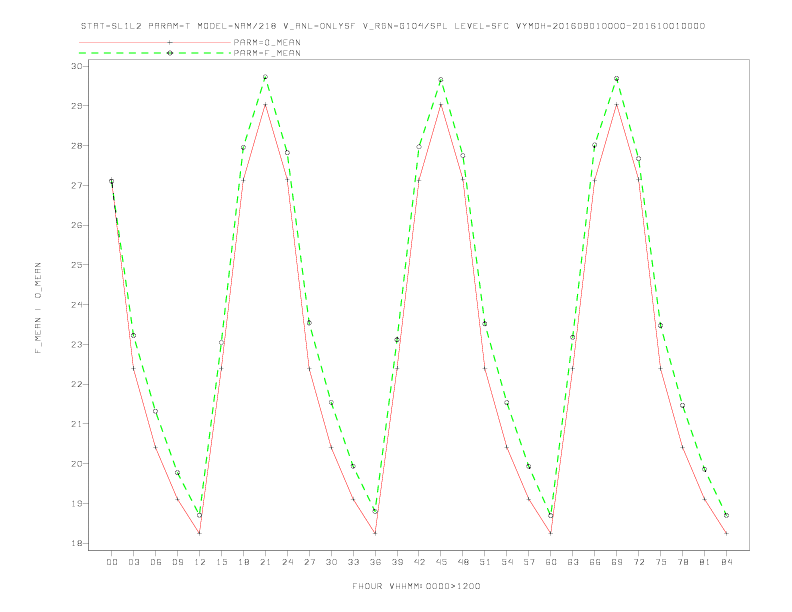Click x-axis forecast hour label 30

pos(331,562)
